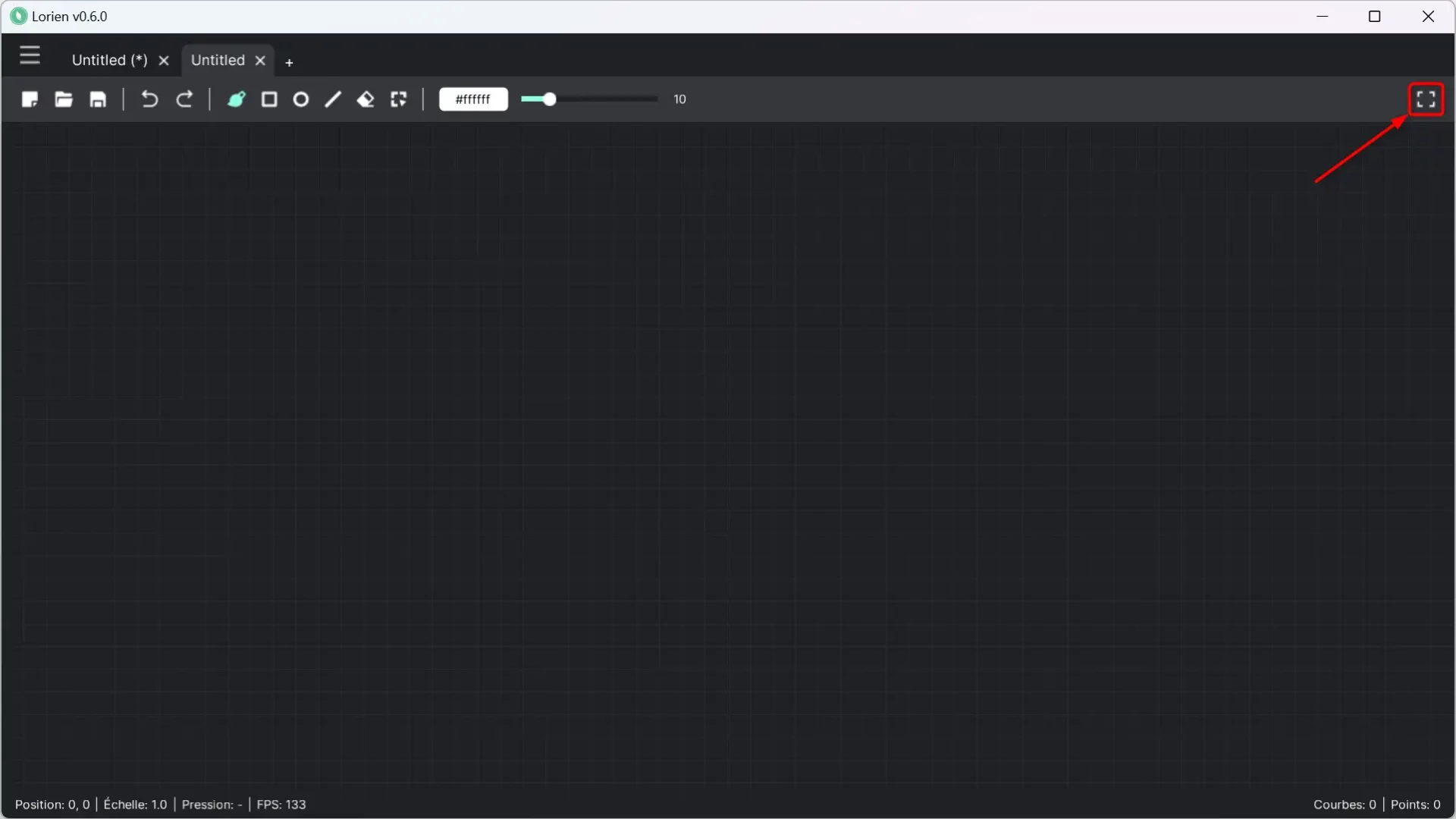Select the Selection tool
The image size is (1456, 819).
[x=399, y=99]
